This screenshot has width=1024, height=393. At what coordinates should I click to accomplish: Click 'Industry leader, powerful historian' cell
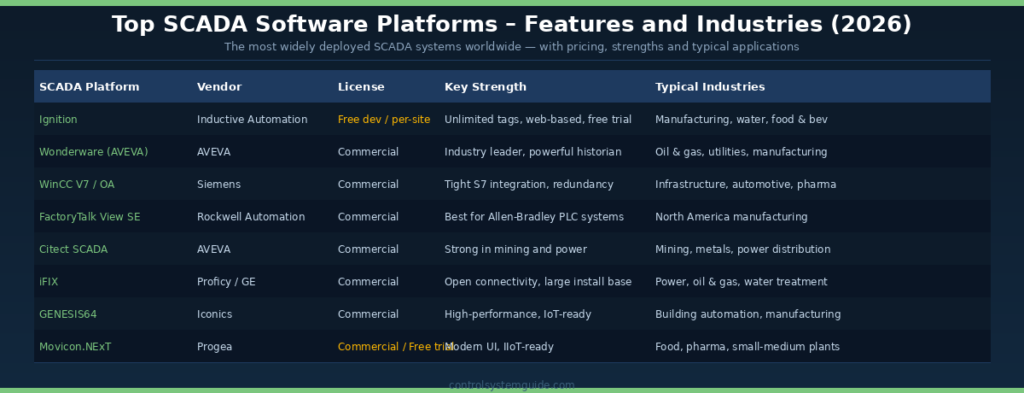click(x=533, y=152)
